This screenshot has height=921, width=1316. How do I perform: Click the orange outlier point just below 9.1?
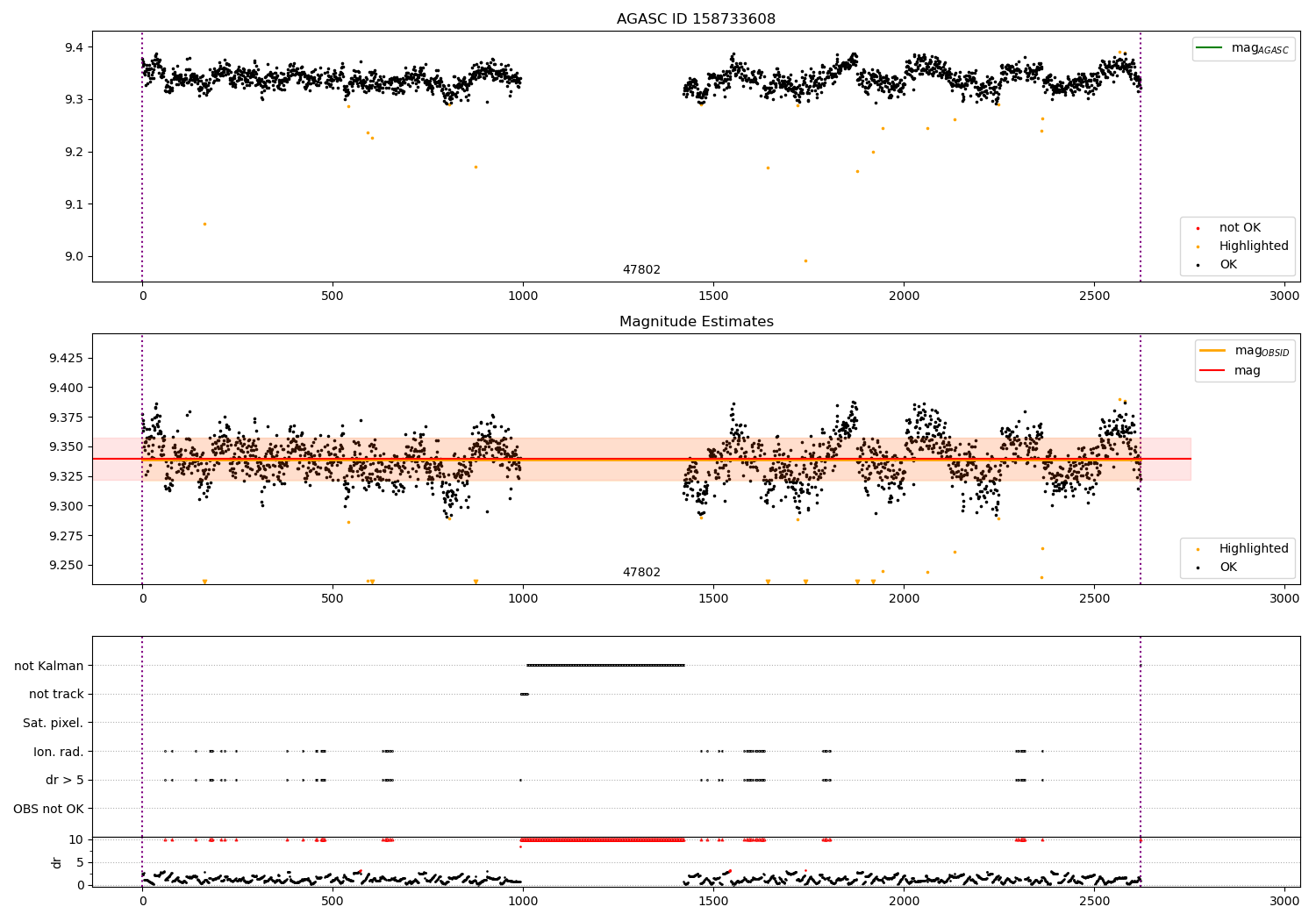(x=204, y=224)
